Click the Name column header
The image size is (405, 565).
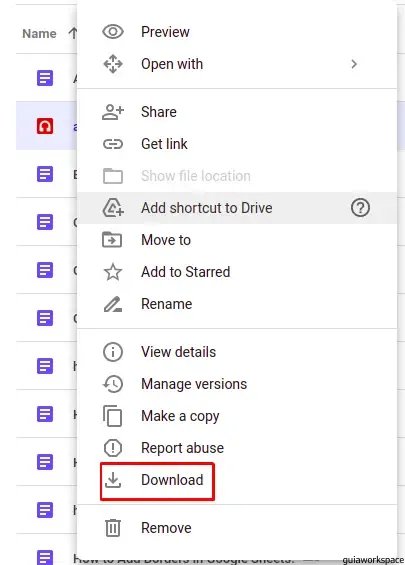[39, 34]
